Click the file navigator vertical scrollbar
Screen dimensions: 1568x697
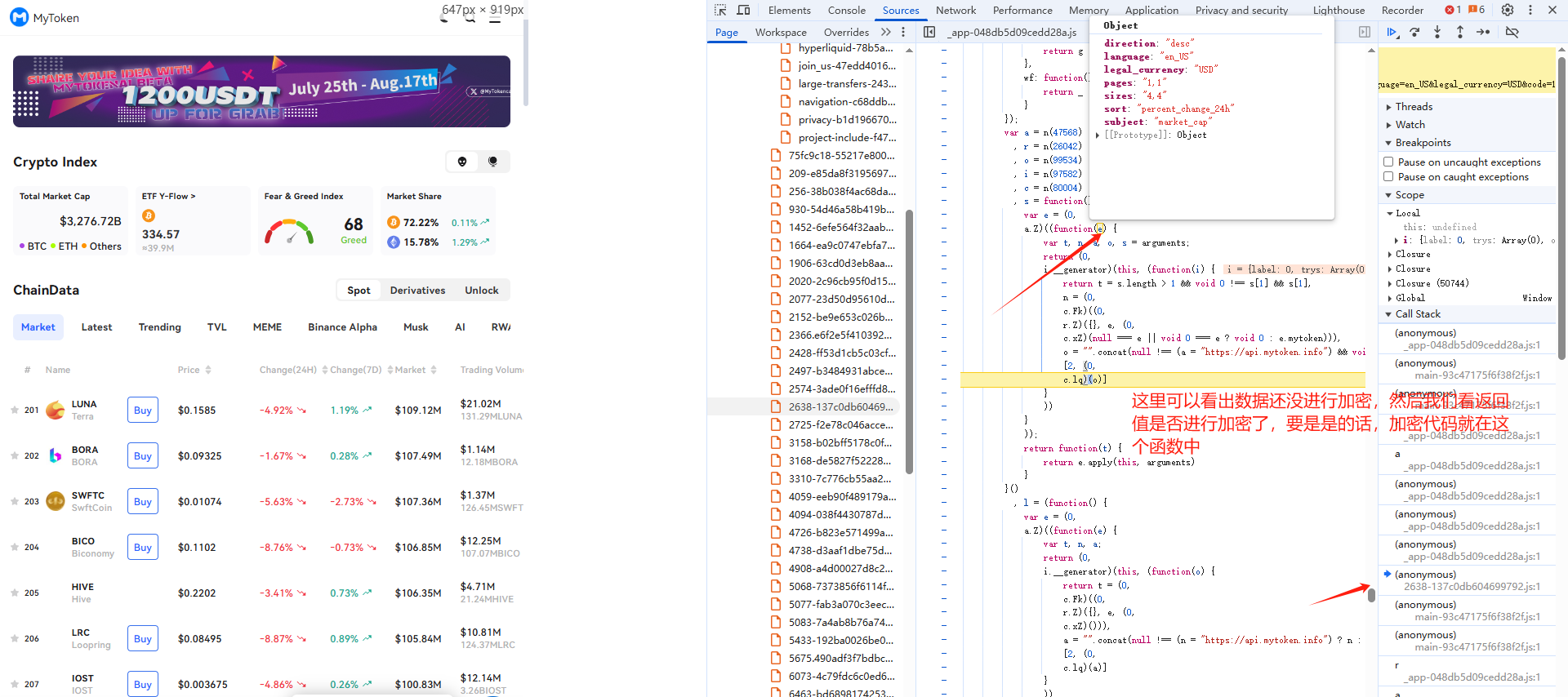[909, 343]
